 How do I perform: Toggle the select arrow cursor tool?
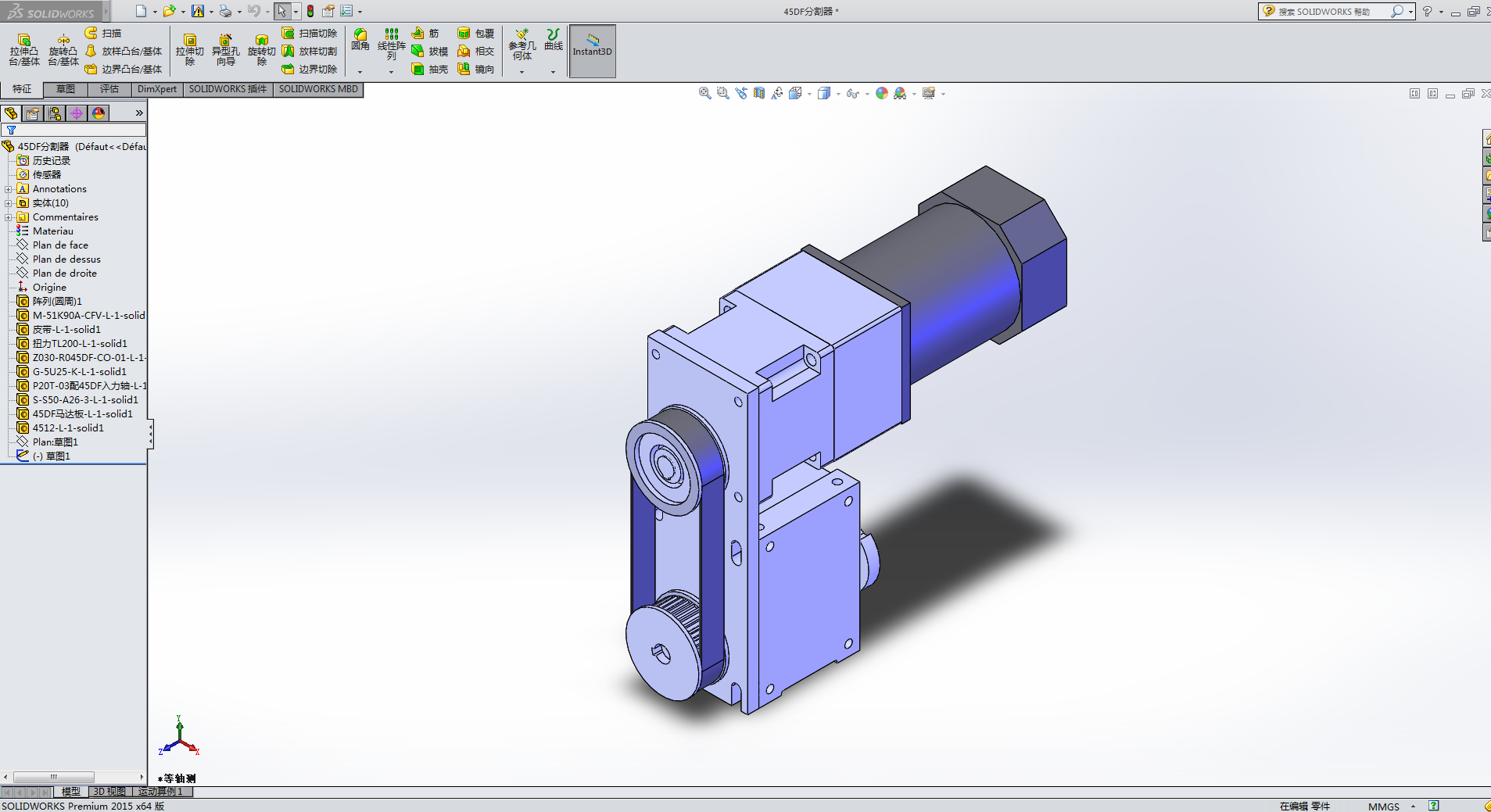pos(282,11)
